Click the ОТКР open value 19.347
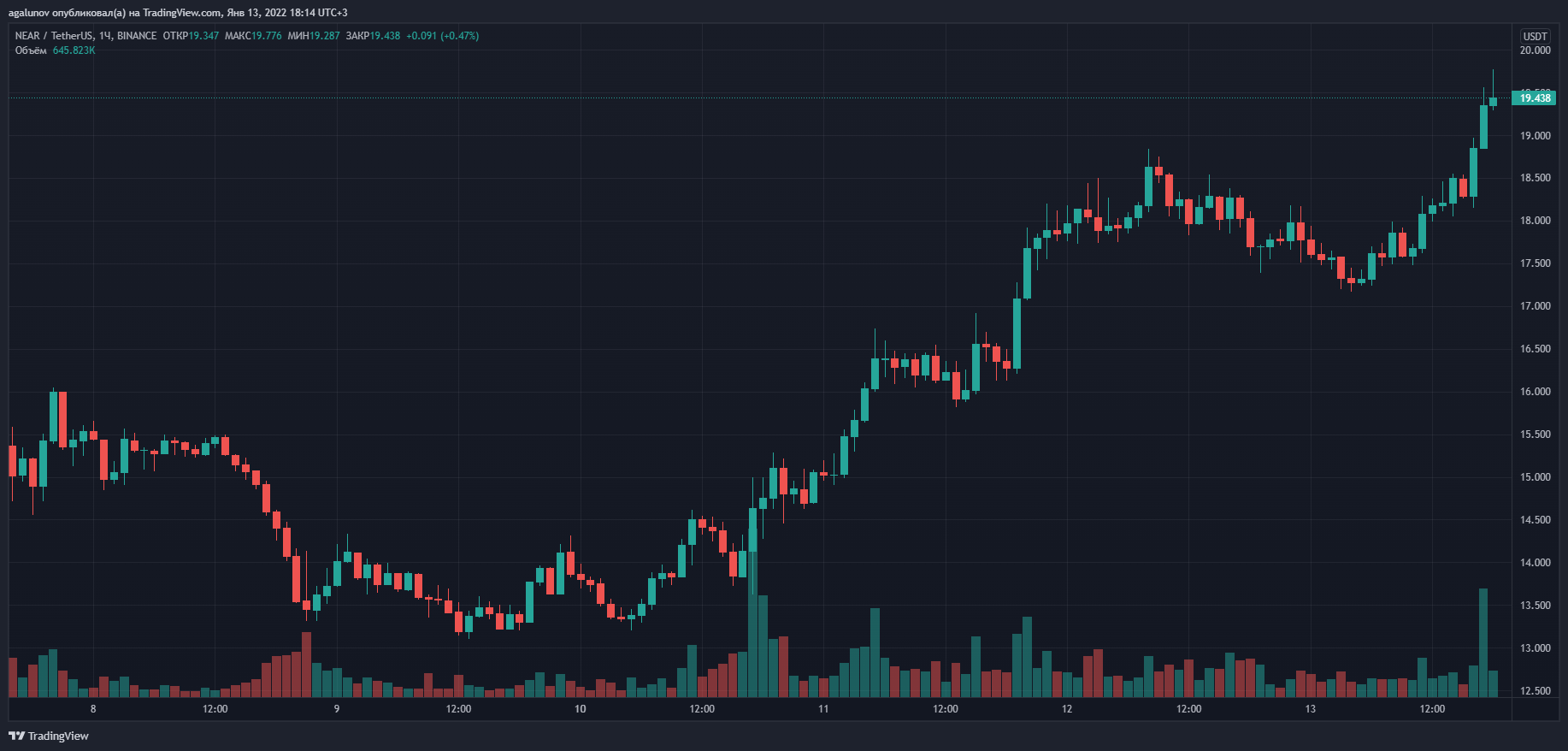Screen dimensions: 1568x751 point(203,36)
